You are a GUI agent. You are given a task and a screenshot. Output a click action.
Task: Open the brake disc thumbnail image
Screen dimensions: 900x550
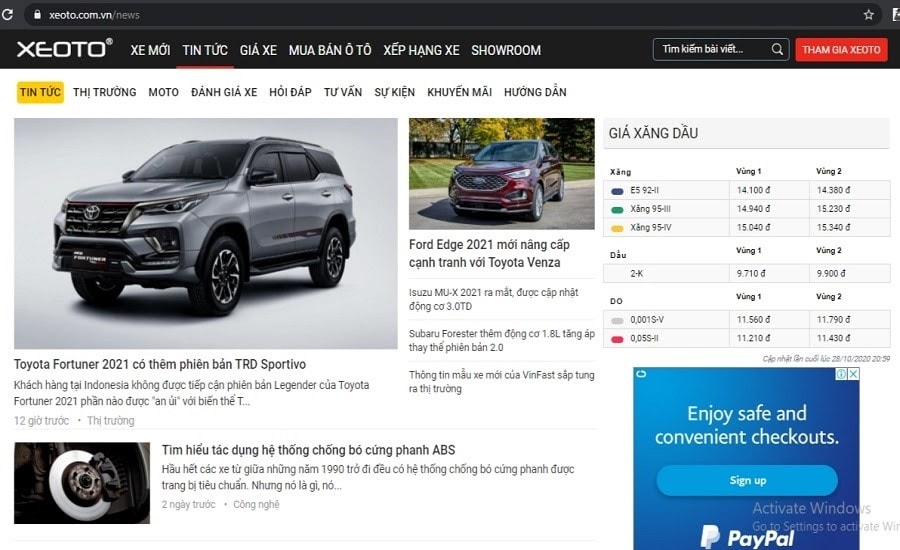(82, 483)
